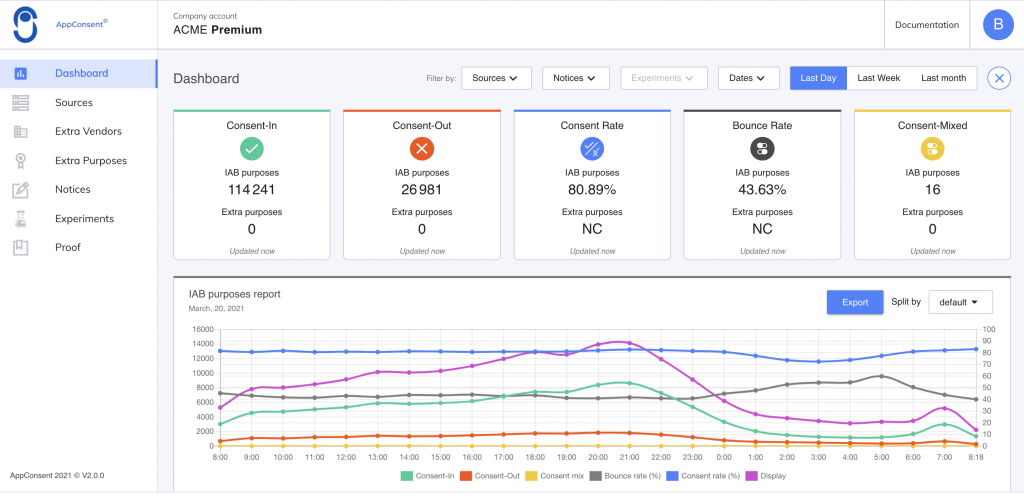The width and height of the screenshot is (1024, 496).
Task: Clear filters with the circled X icon
Action: point(998,78)
